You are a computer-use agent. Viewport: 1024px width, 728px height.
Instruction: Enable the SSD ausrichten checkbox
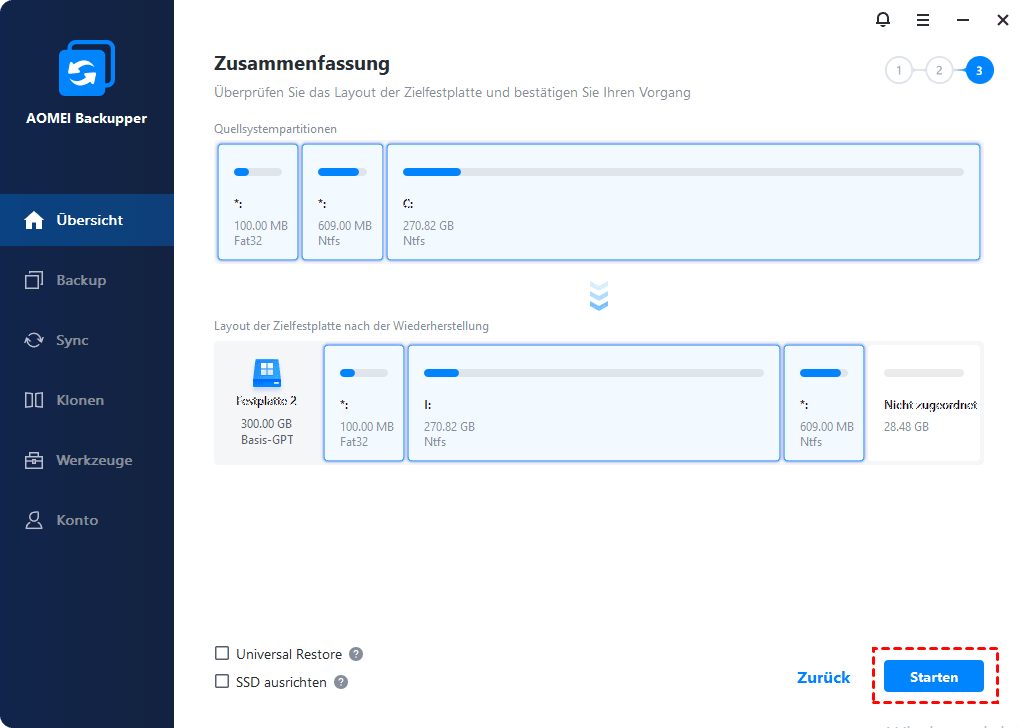[x=222, y=682]
